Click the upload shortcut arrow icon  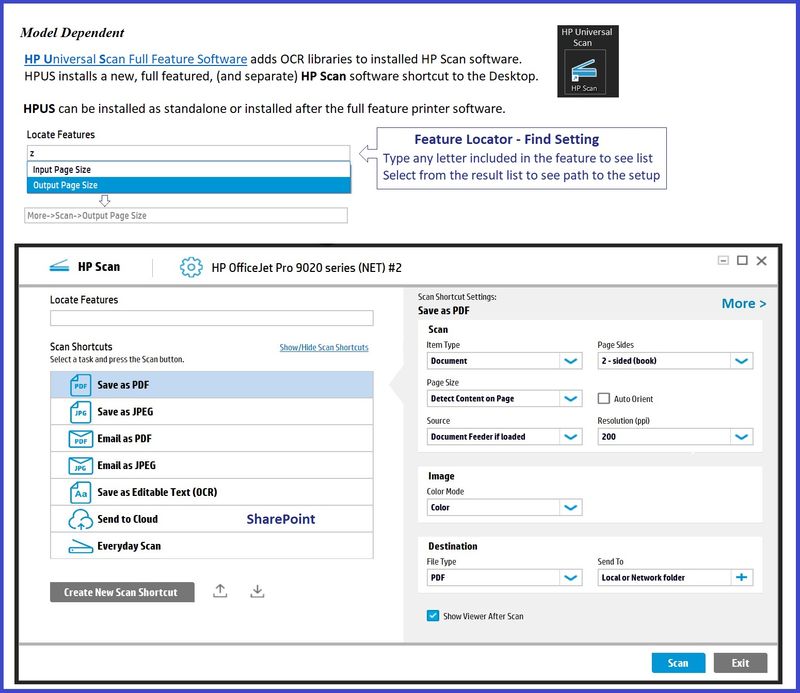(220, 591)
